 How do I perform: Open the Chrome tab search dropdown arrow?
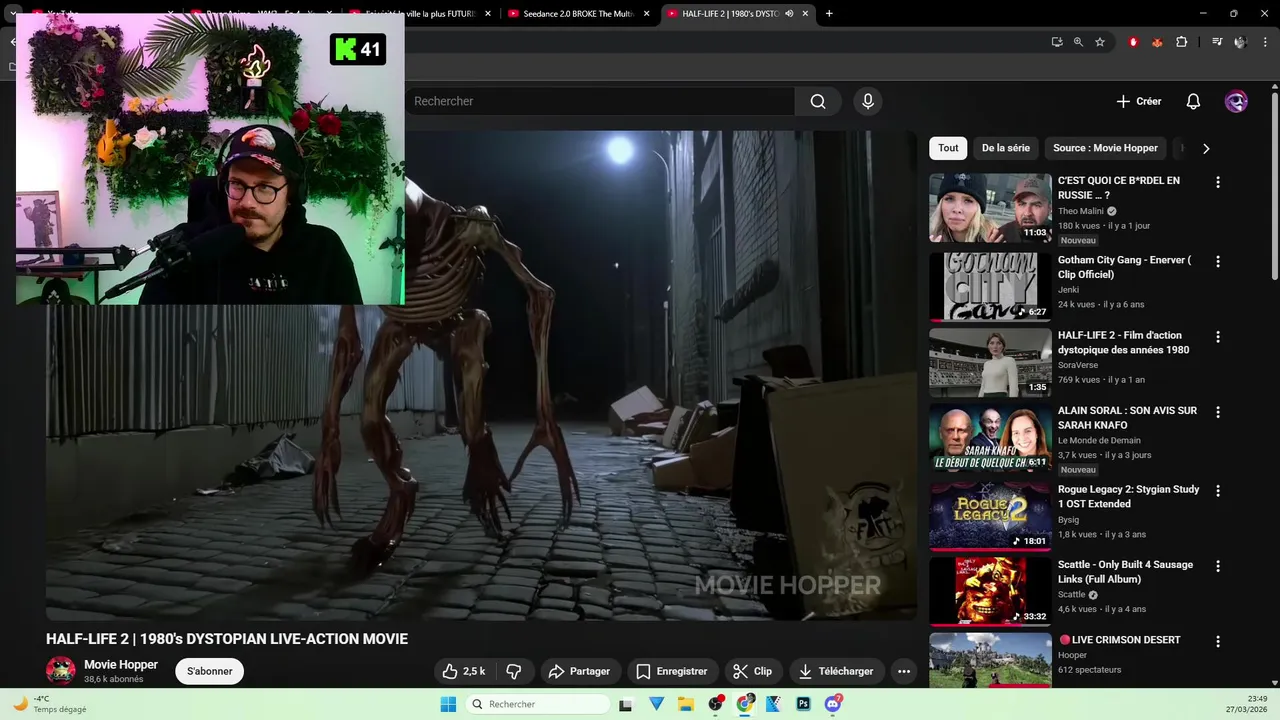pos(13,13)
